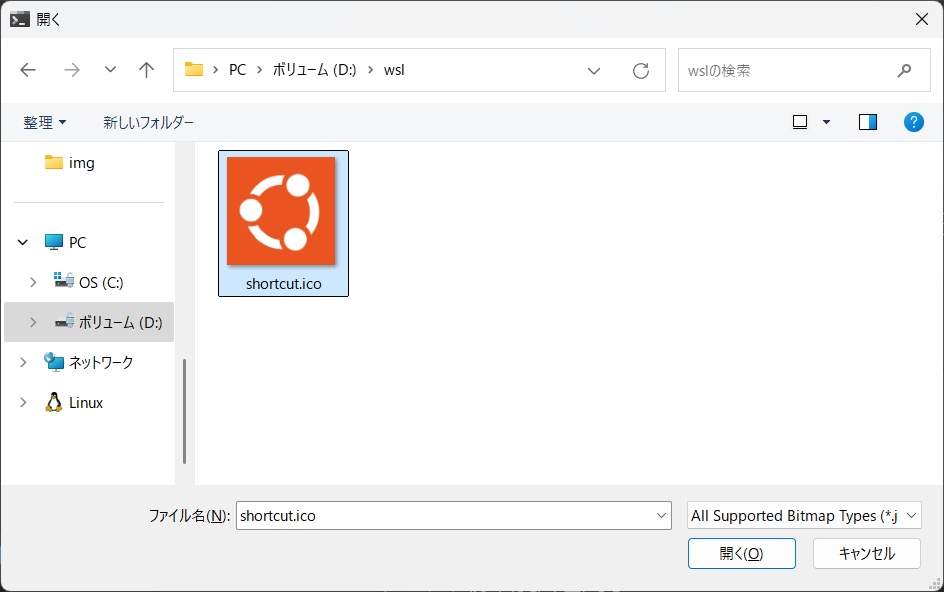Select wsl in the address breadcrumb

(394, 70)
